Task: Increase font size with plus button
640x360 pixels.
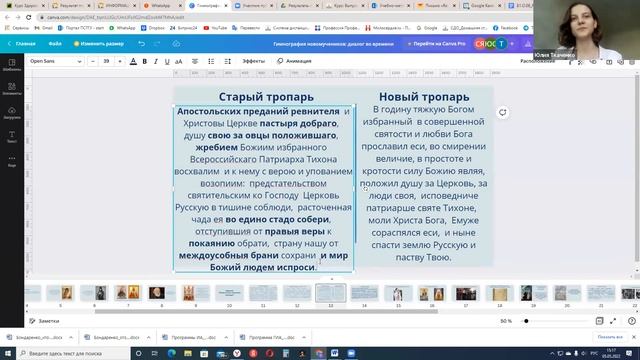Action: (x=120, y=61)
